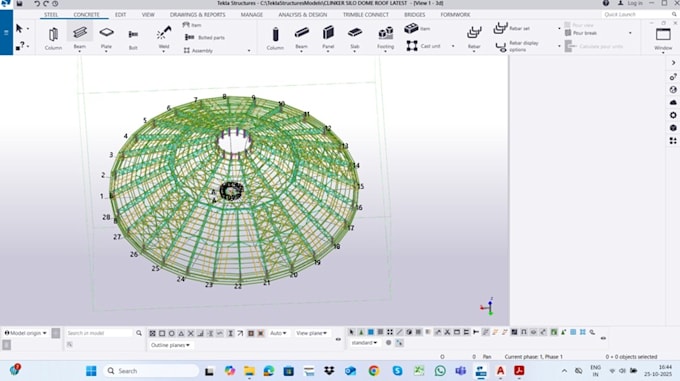
Task: Open the View plane dropdown
Action: pos(311,333)
